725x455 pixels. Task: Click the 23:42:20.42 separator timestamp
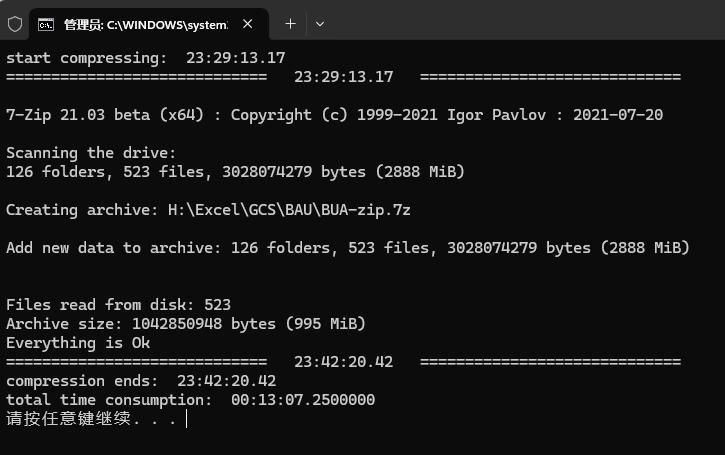344,362
